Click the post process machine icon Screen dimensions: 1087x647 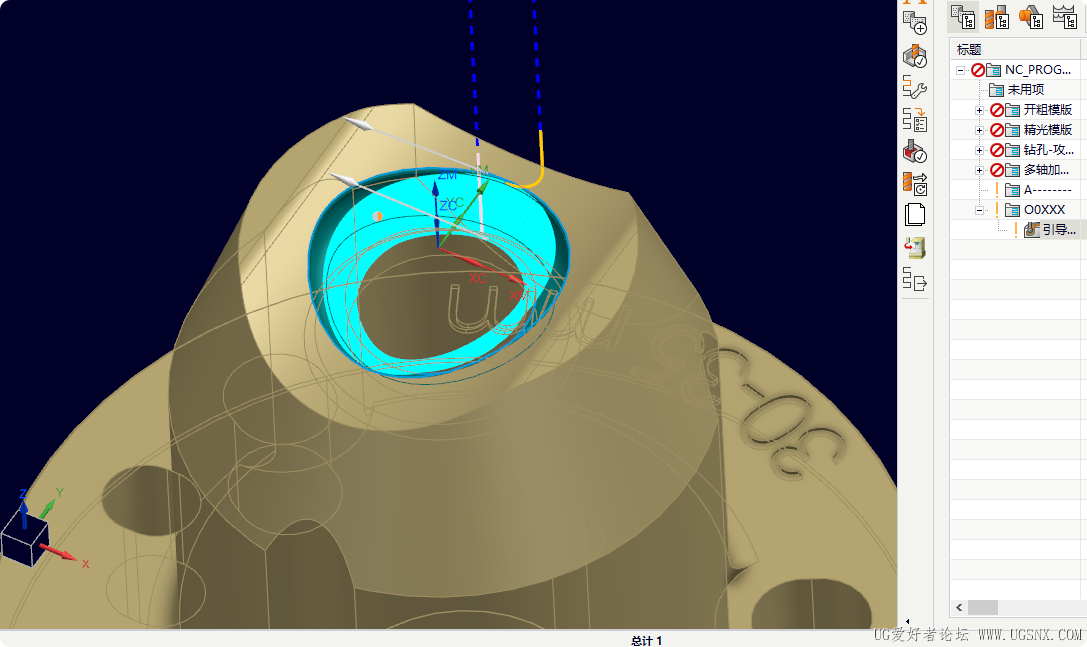coord(915,248)
